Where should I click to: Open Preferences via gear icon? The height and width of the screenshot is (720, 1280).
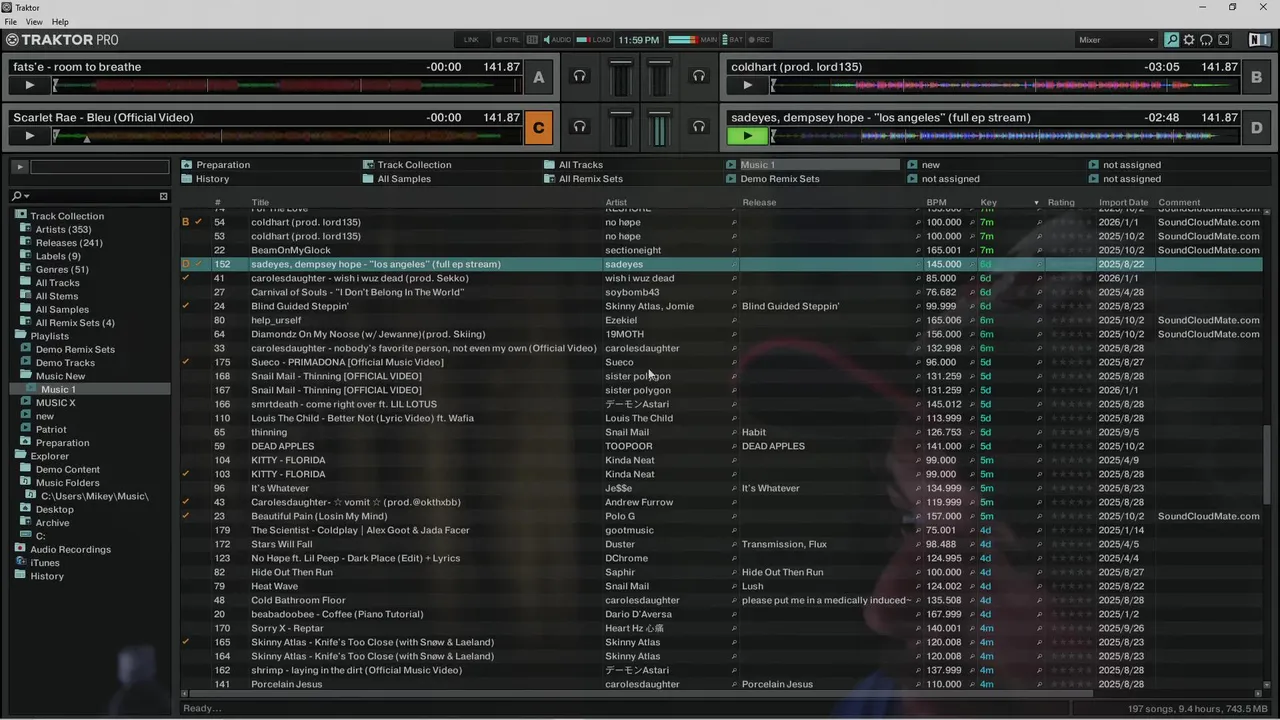[1189, 40]
